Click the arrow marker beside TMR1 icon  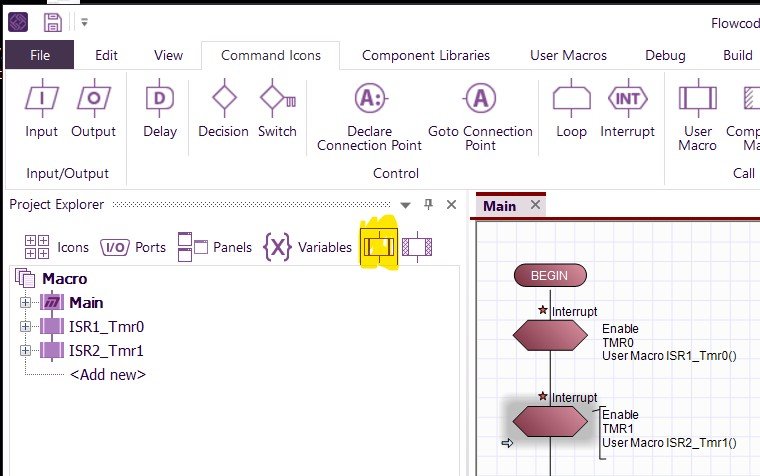pyautogui.click(x=507, y=443)
